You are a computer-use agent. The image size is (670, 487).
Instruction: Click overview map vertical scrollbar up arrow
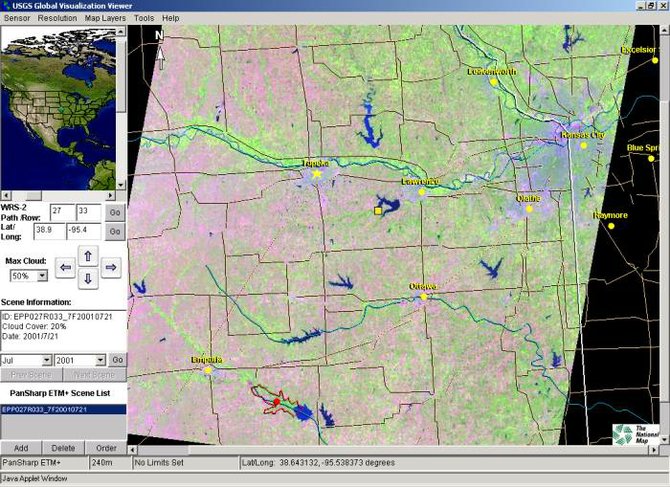click(x=121, y=32)
